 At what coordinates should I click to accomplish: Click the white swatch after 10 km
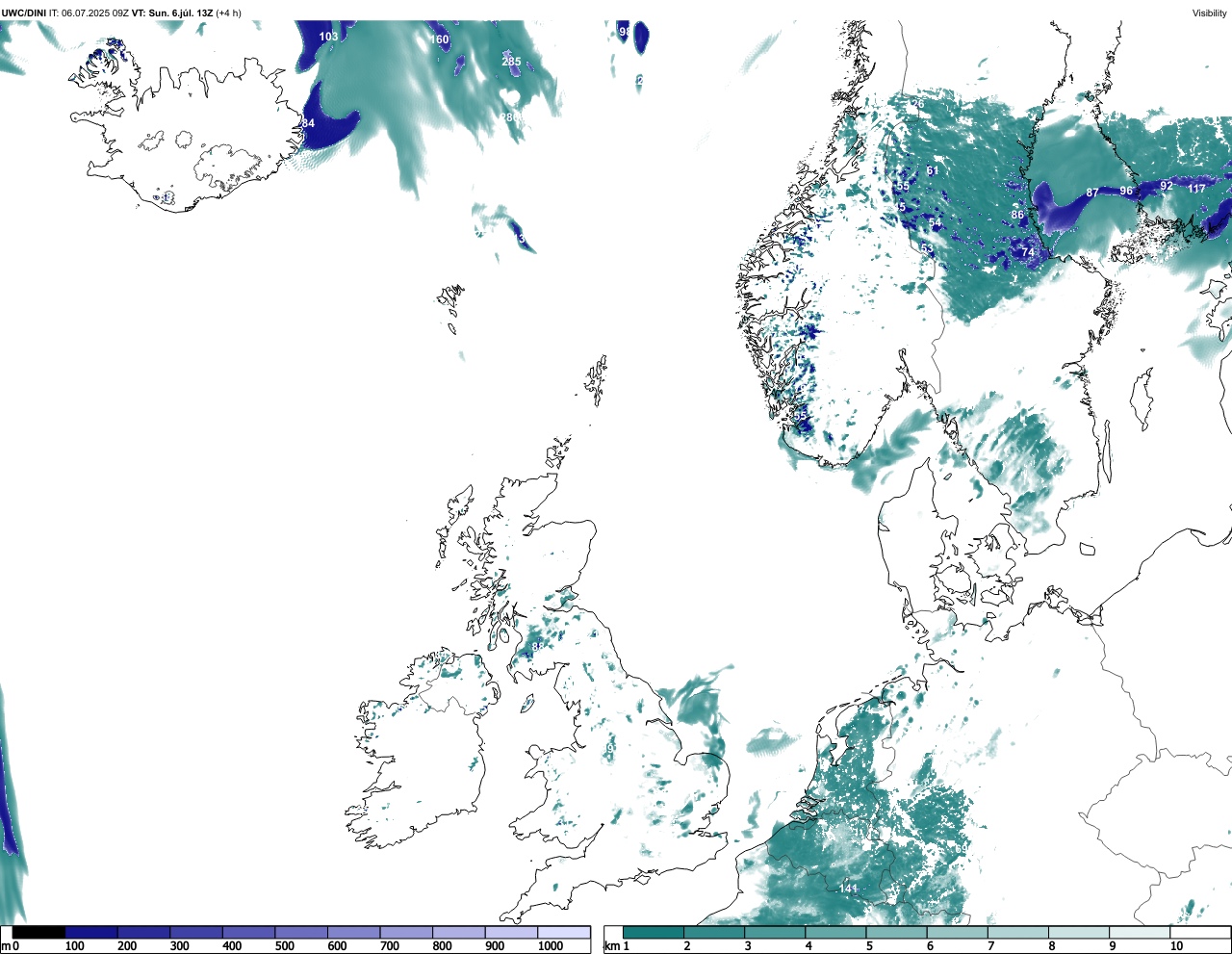coord(1199,932)
